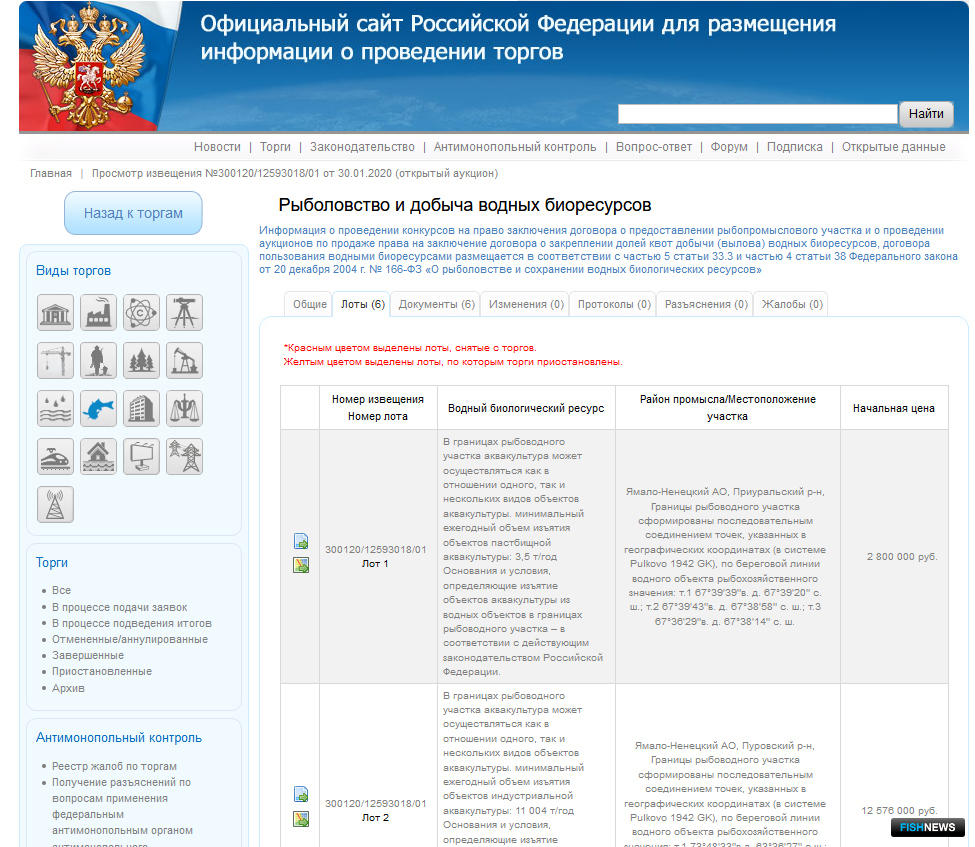
Task: Open the water waves auction type icon
Action: pyautogui.click(x=55, y=409)
